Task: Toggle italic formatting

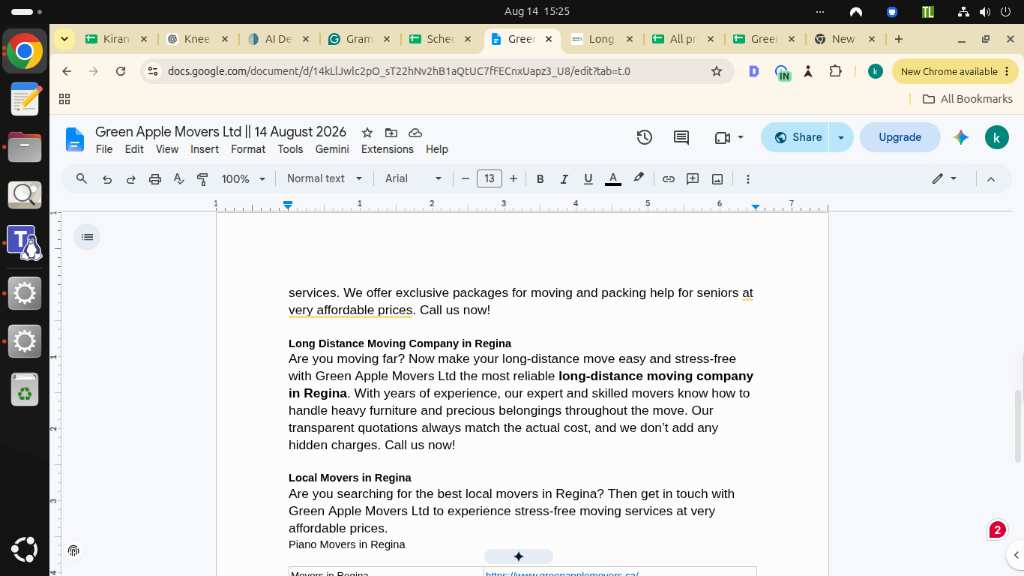Action: click(564, 179)
